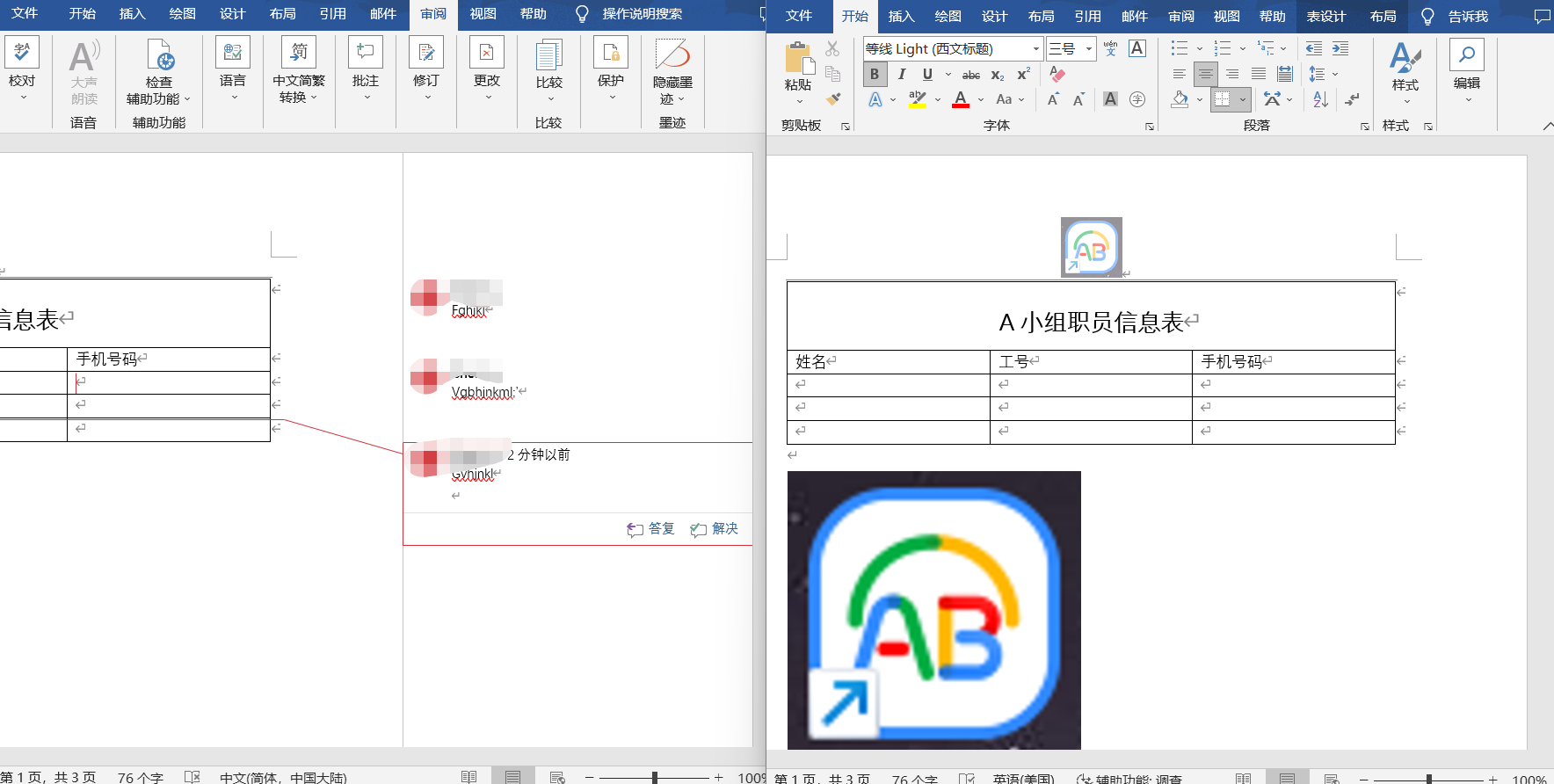Screen dimensions: 1554x784
Task: Click the Increase Indent icon
Action: tap(1340, 49)
